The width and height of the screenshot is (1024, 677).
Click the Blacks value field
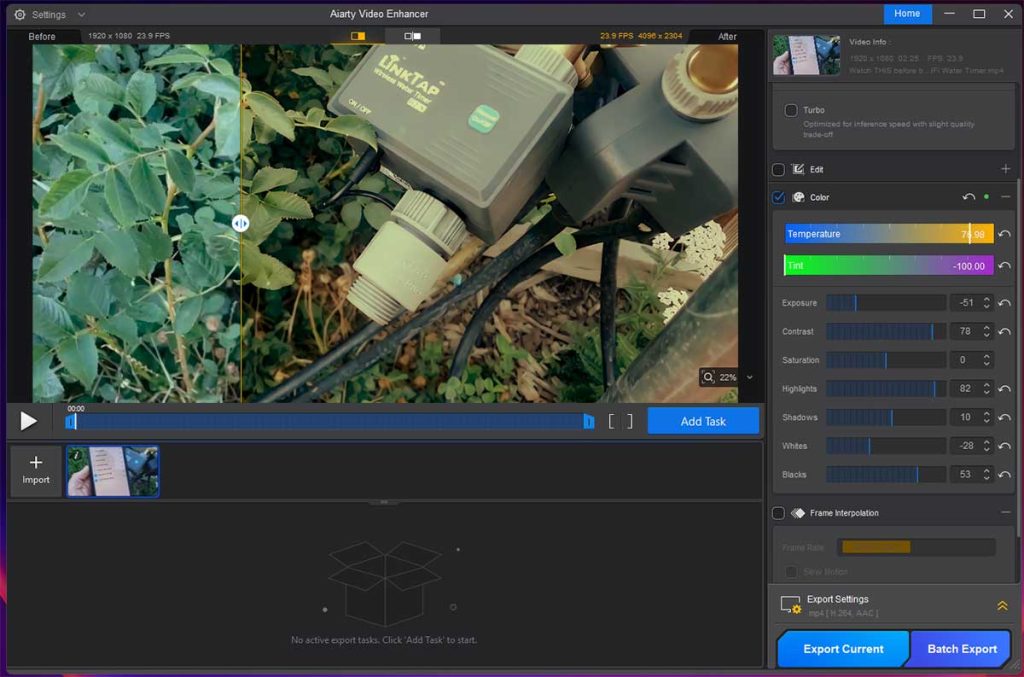tap(966, 475)
